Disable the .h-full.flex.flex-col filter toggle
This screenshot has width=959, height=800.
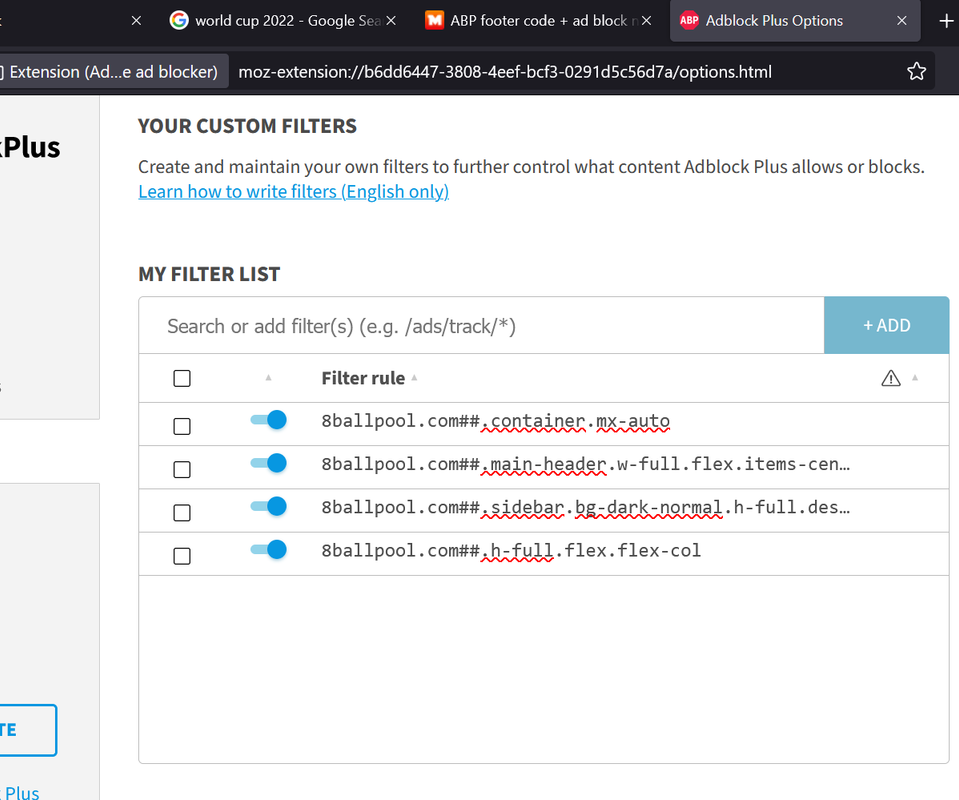(x=269, y=550)
